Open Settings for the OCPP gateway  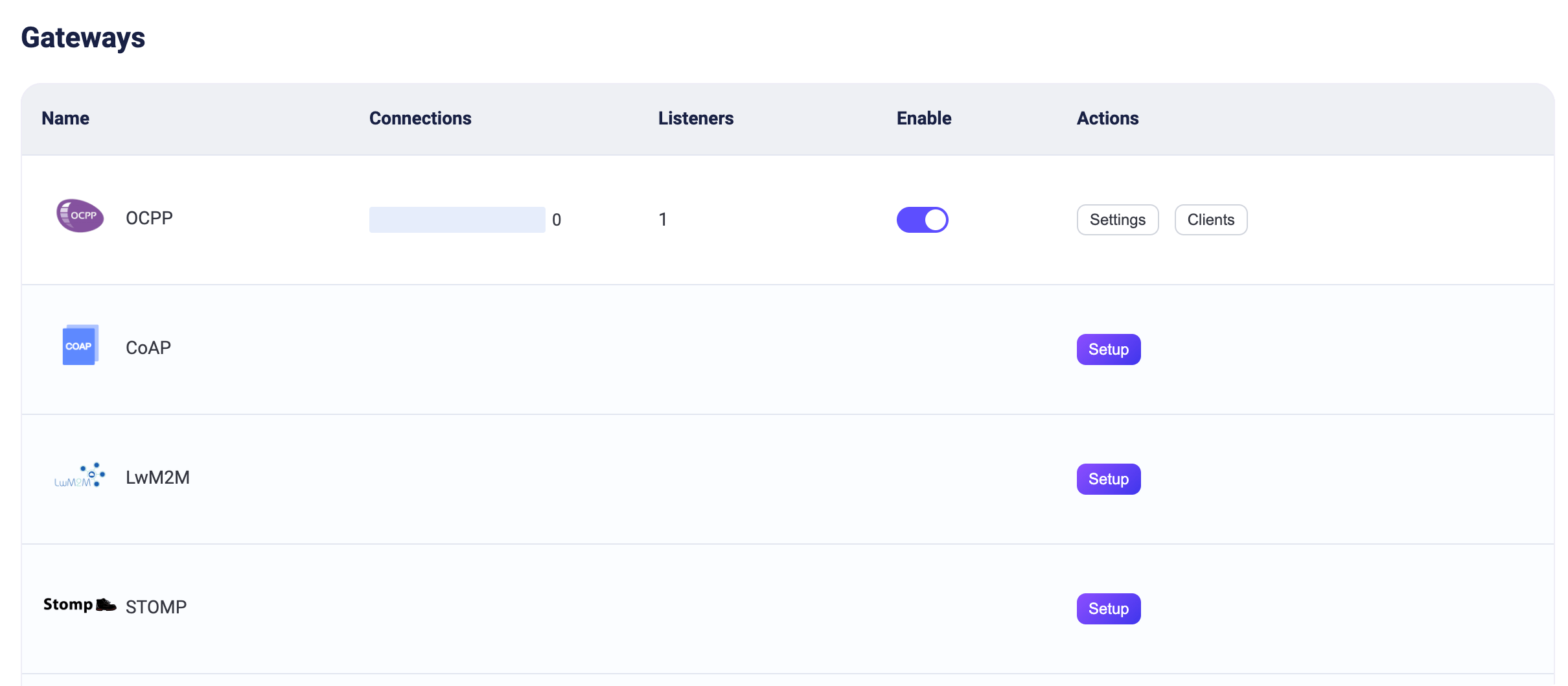1117,220
